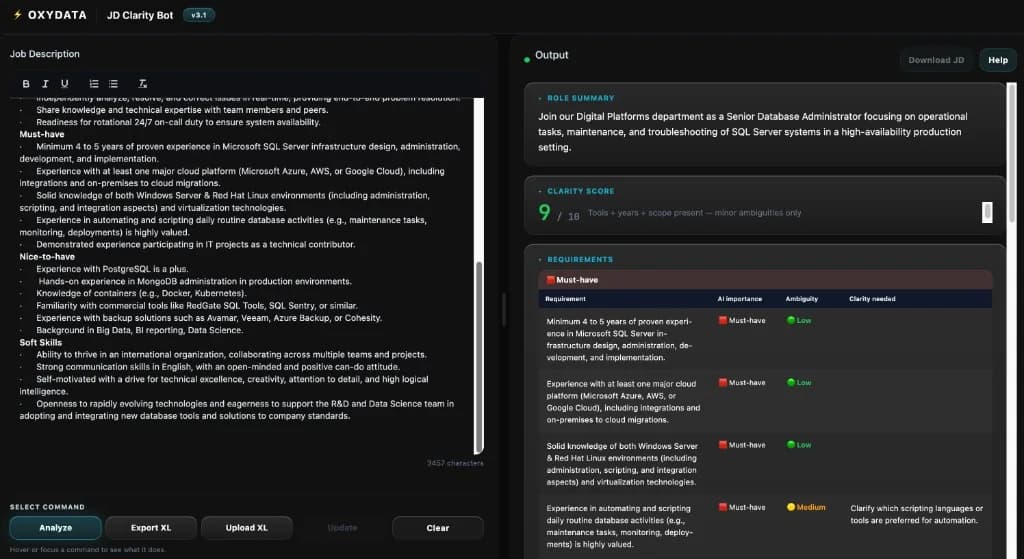Click the Requirements section heading

pos(580,259)
